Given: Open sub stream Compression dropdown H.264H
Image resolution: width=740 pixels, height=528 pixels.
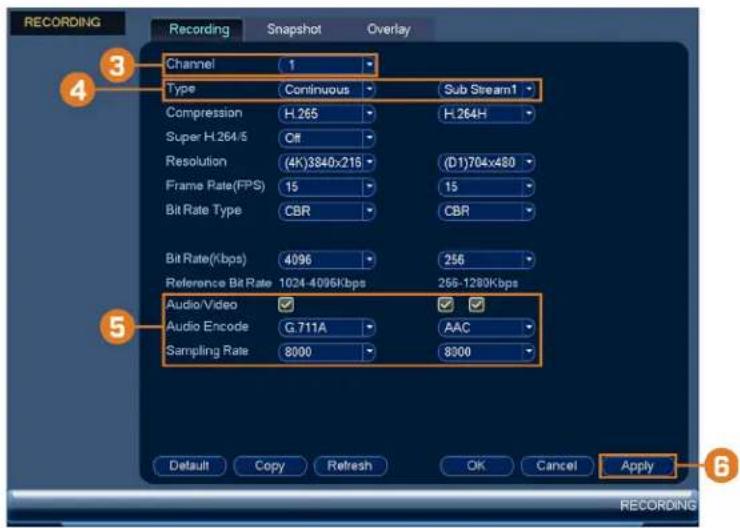Looking at the screenshot, I should coord(486,114).
